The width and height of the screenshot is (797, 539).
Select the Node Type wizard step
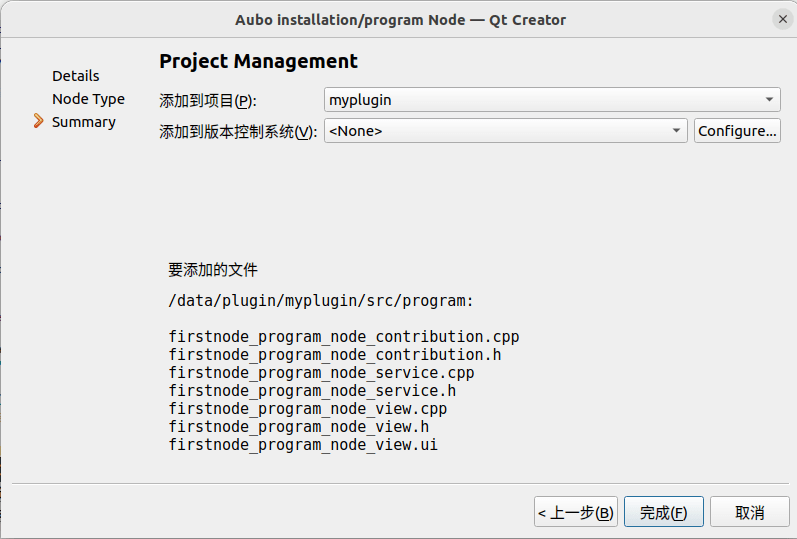coord(88,99)
